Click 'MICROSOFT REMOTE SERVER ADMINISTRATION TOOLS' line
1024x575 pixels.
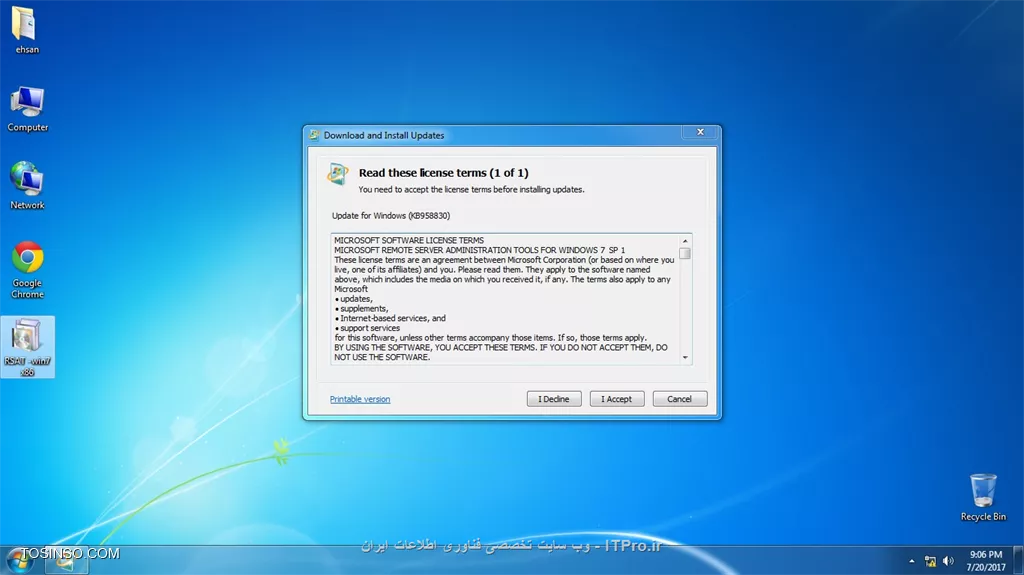pos(479,250)
